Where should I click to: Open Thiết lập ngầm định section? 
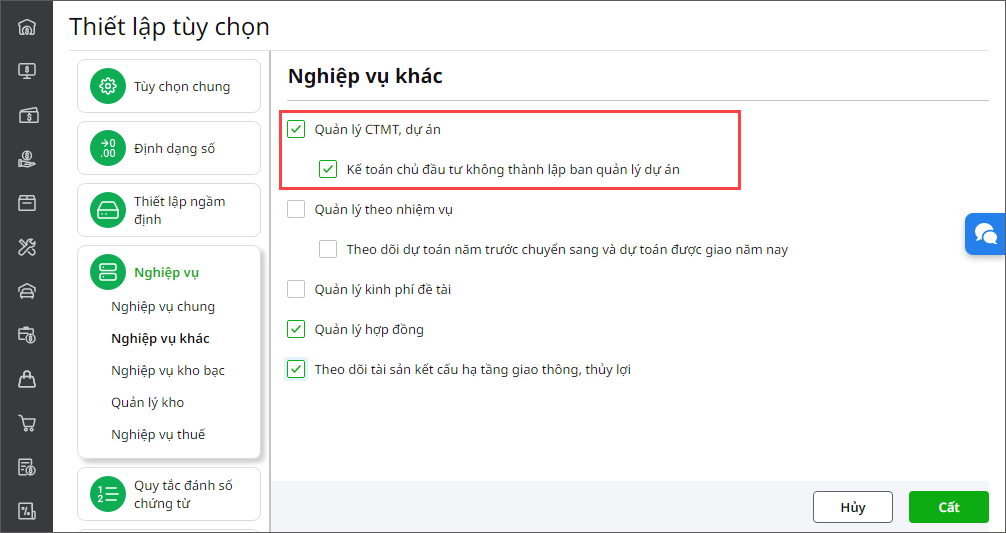(169, 210)
